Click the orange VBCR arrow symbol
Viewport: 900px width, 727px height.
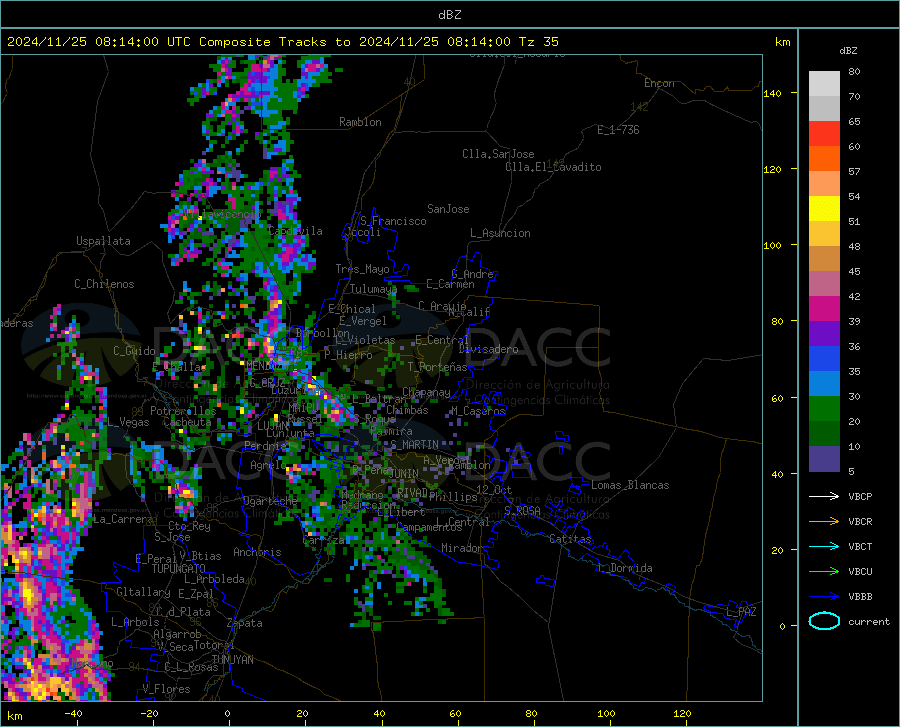click(824, 522)
